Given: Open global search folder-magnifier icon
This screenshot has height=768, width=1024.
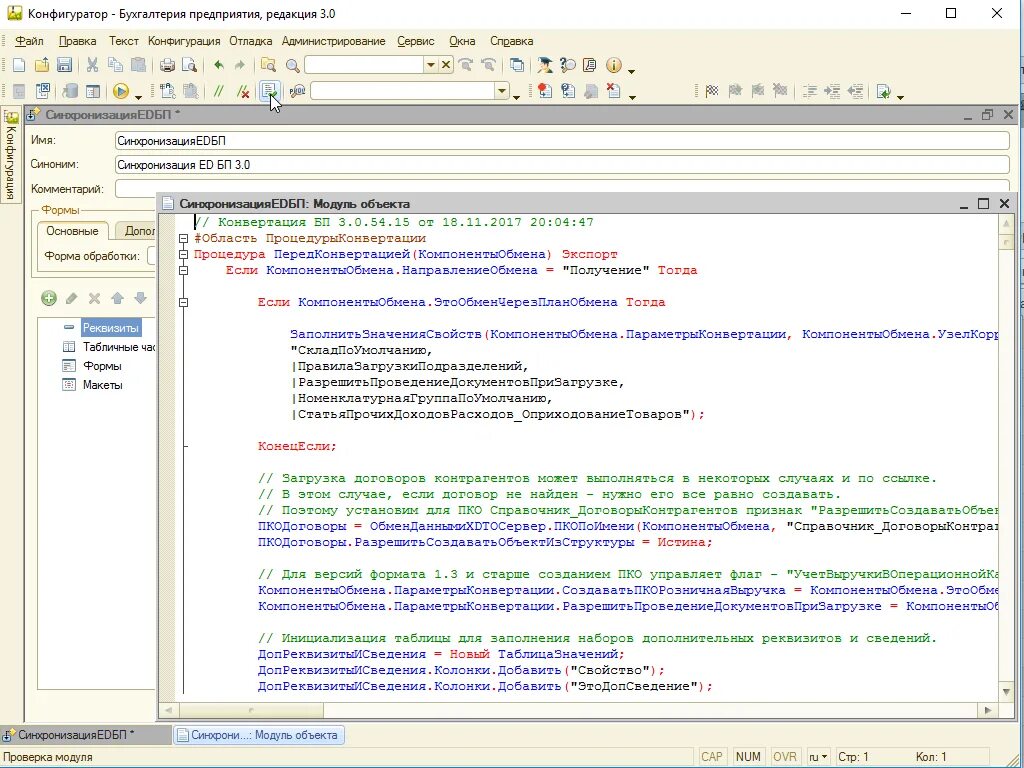Looking at the screenshot, I should [x=268, y=65].
